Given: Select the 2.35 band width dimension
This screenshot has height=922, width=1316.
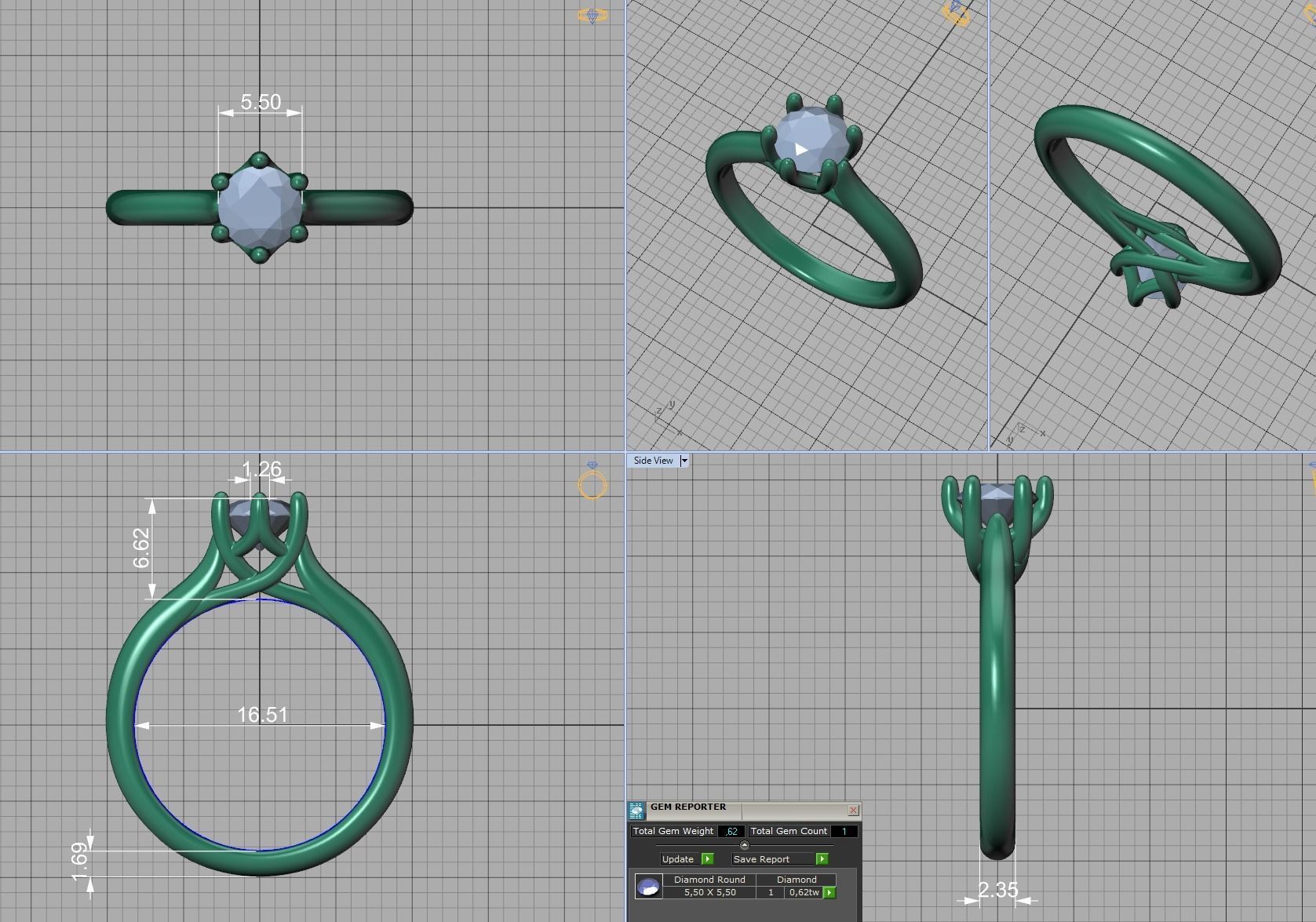Looking at the screenshot, I should 998,890.
